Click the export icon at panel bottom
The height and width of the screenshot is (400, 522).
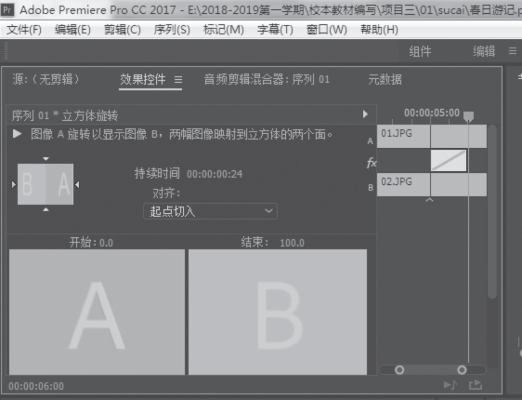pos(475,385)
